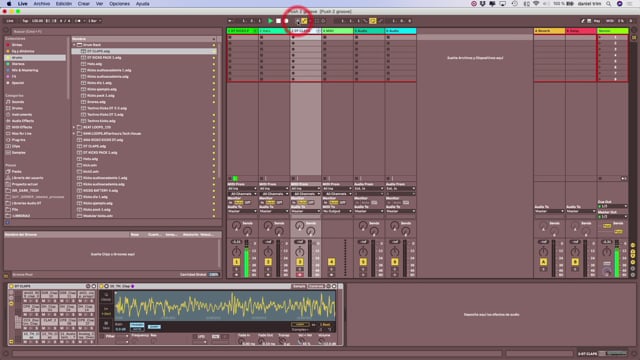Adjust track 2 Send A knob
This screenshot has width=640, height=360.
point(268,225)
